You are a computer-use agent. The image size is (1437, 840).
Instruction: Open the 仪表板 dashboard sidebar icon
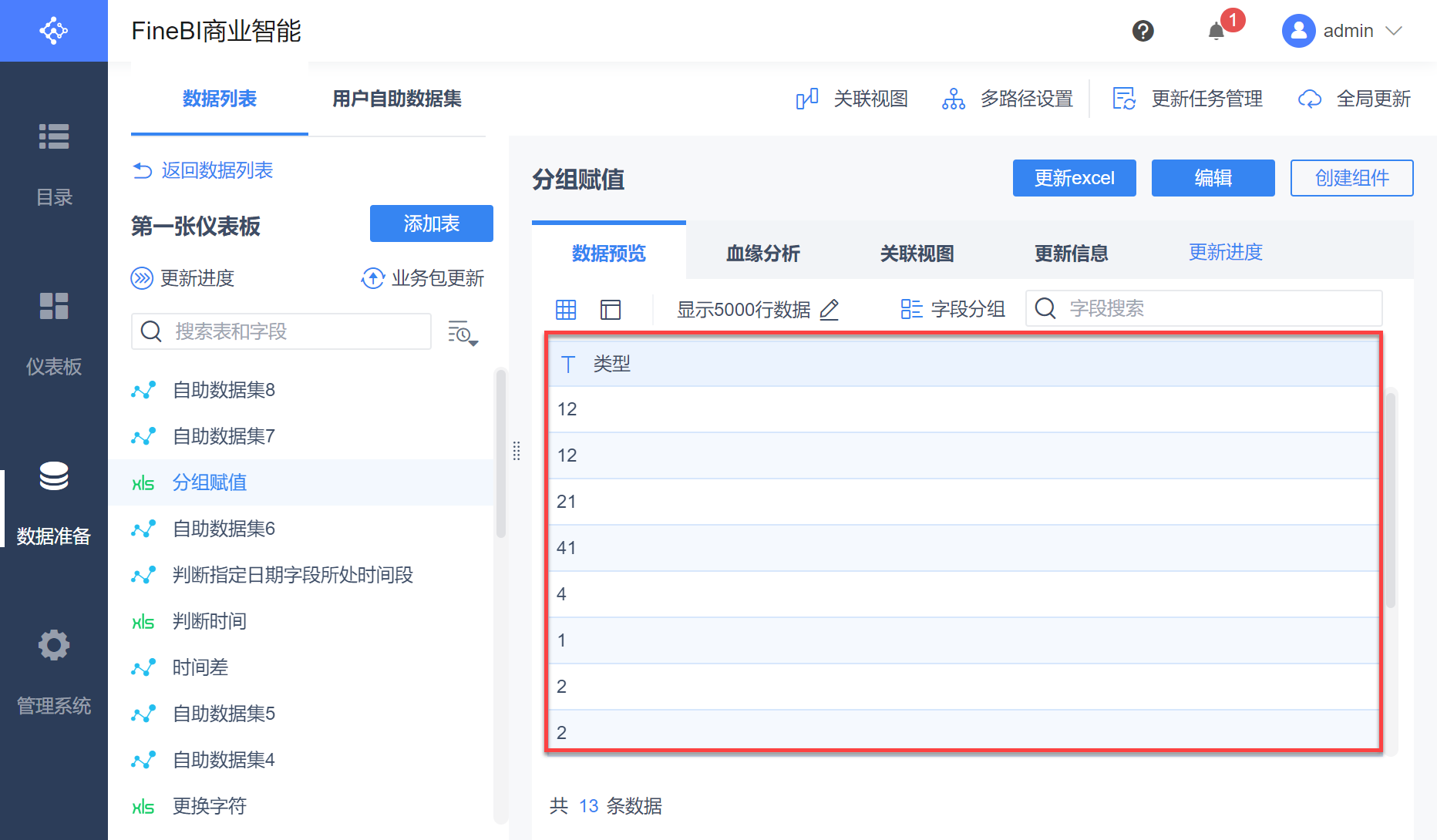[x=54, y=306]
